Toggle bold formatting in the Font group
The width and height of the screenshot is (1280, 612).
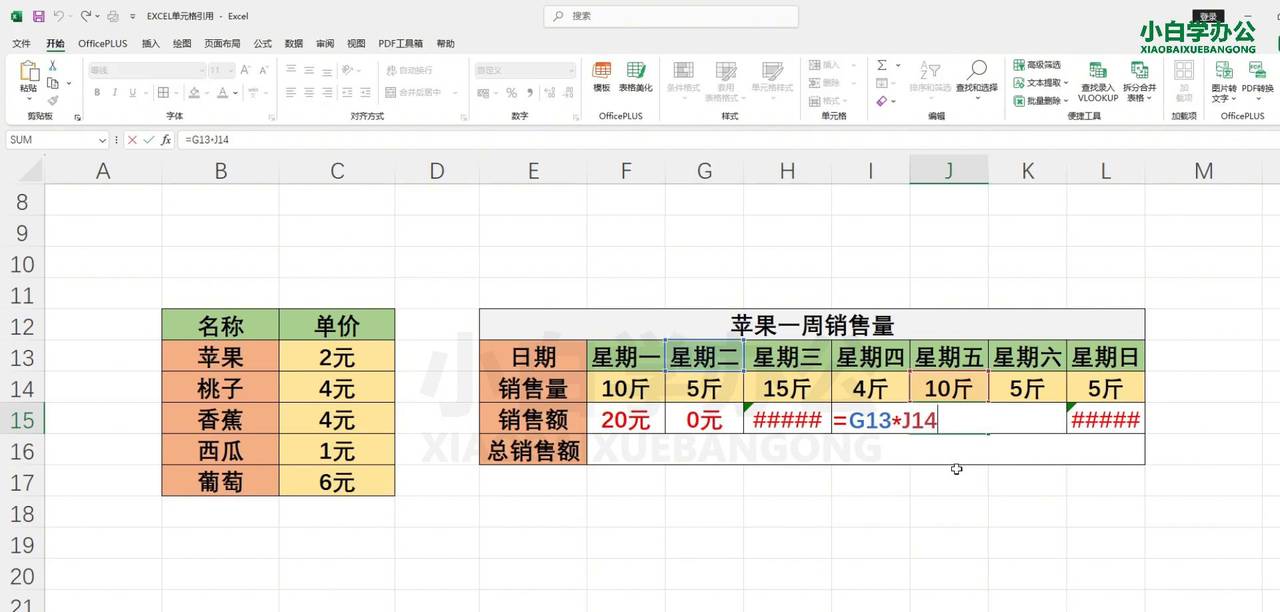coord(98,92)
